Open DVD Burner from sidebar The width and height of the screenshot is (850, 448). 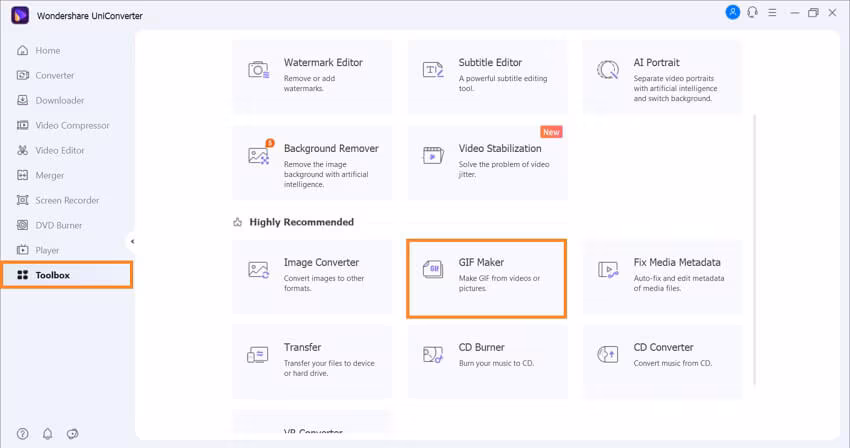click(49, 225)
